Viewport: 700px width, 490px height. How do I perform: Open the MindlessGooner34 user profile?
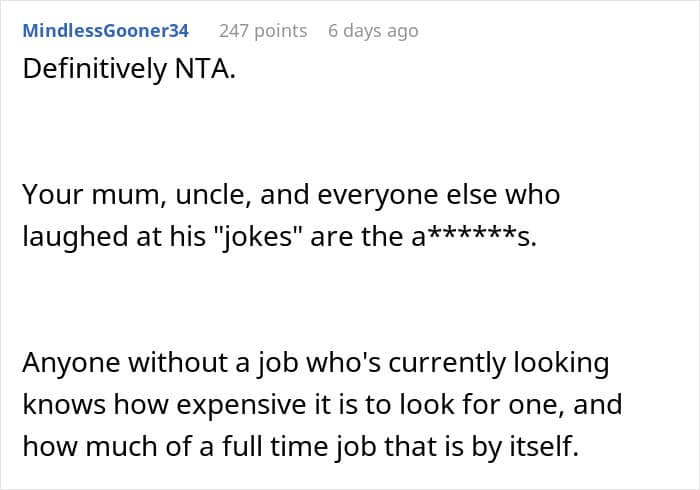point(105,30)
